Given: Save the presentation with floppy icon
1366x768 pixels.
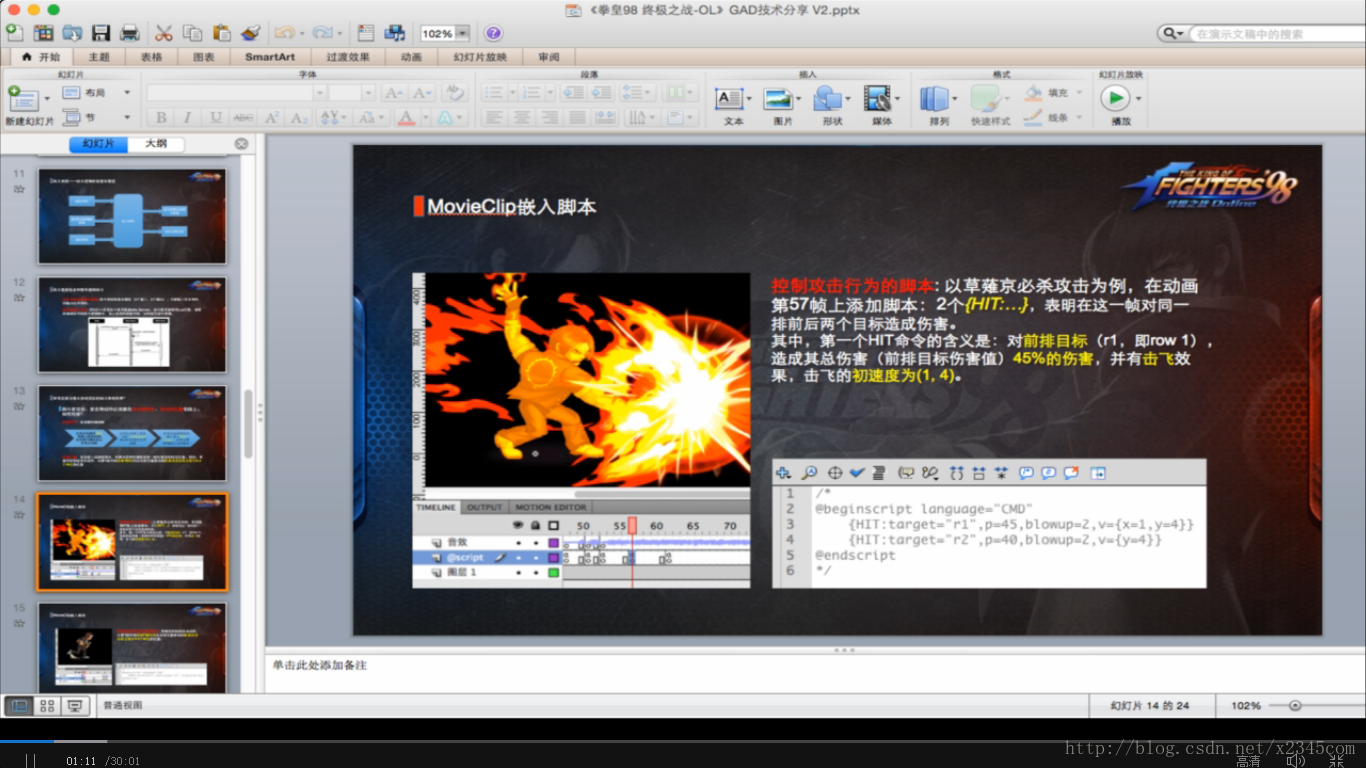Looking at the screenshot, I should 101,33.
